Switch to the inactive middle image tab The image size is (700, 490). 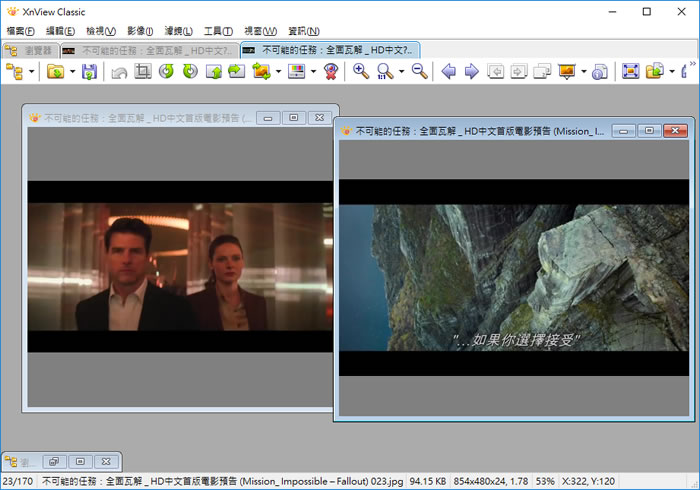pyautogui.click(x=150, y=51)
